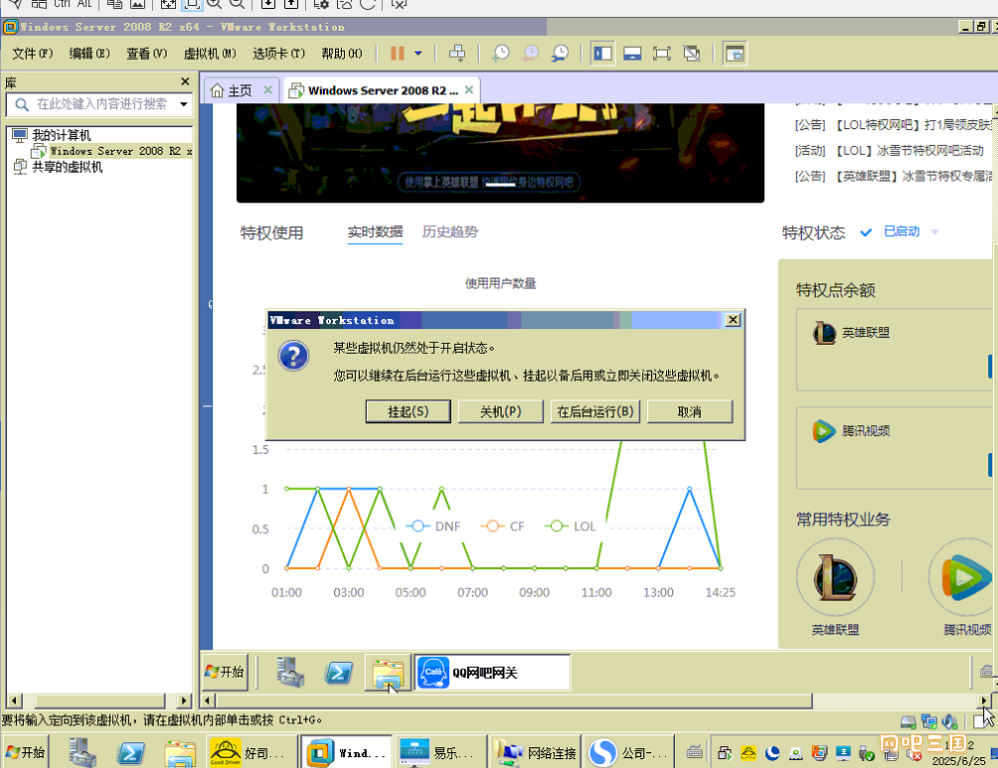Image resolution: width=998 pixels, height=768 pixels.
Task: Click the guest VM 开始 start button
Action: pos(225,672)
